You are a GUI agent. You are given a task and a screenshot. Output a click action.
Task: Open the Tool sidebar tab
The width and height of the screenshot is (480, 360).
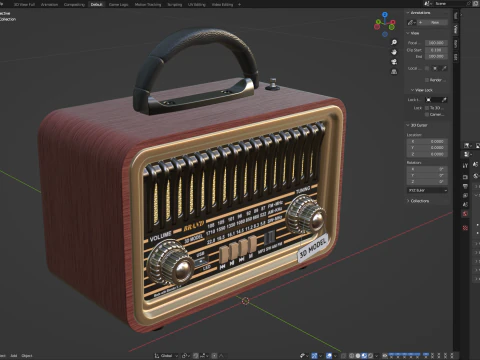pyautogui.click(x=456, y=15)
